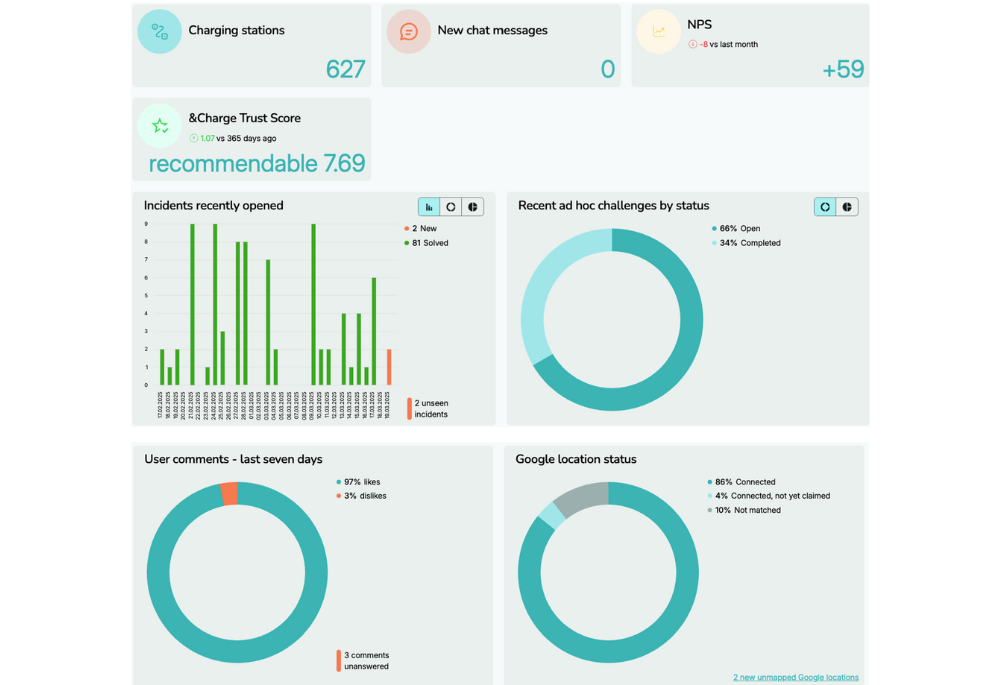This screenshot has width=1000, height=685.
Task: Click the new chat messages count 0
Action: tap(608, 69)
